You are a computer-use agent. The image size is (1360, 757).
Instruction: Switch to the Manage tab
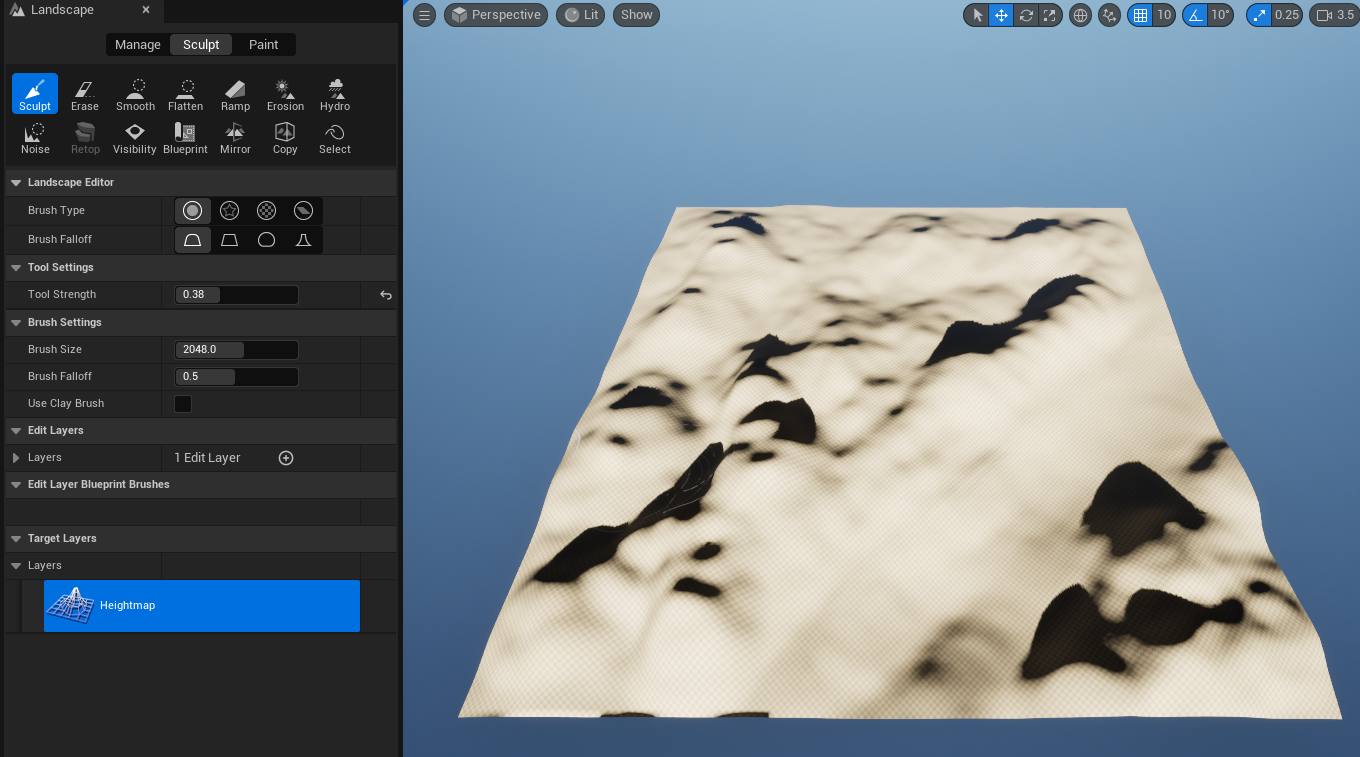(x=138, y=45)
